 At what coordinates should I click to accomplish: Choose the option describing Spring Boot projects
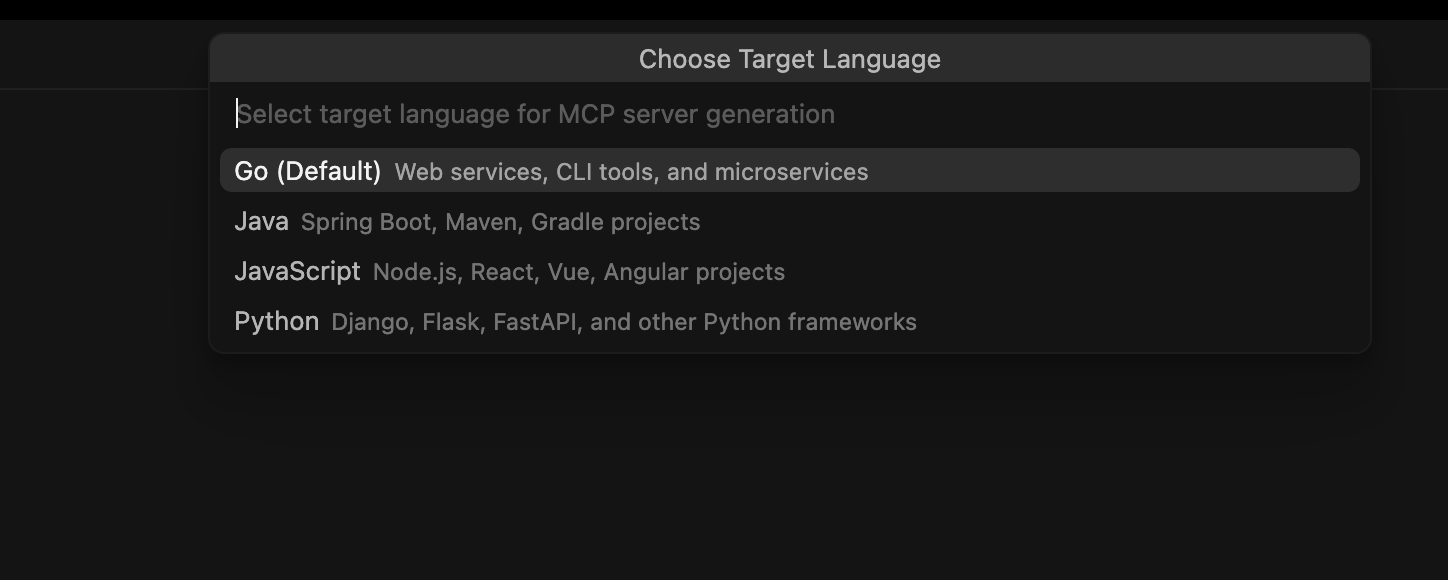click(x=500, y=221)
